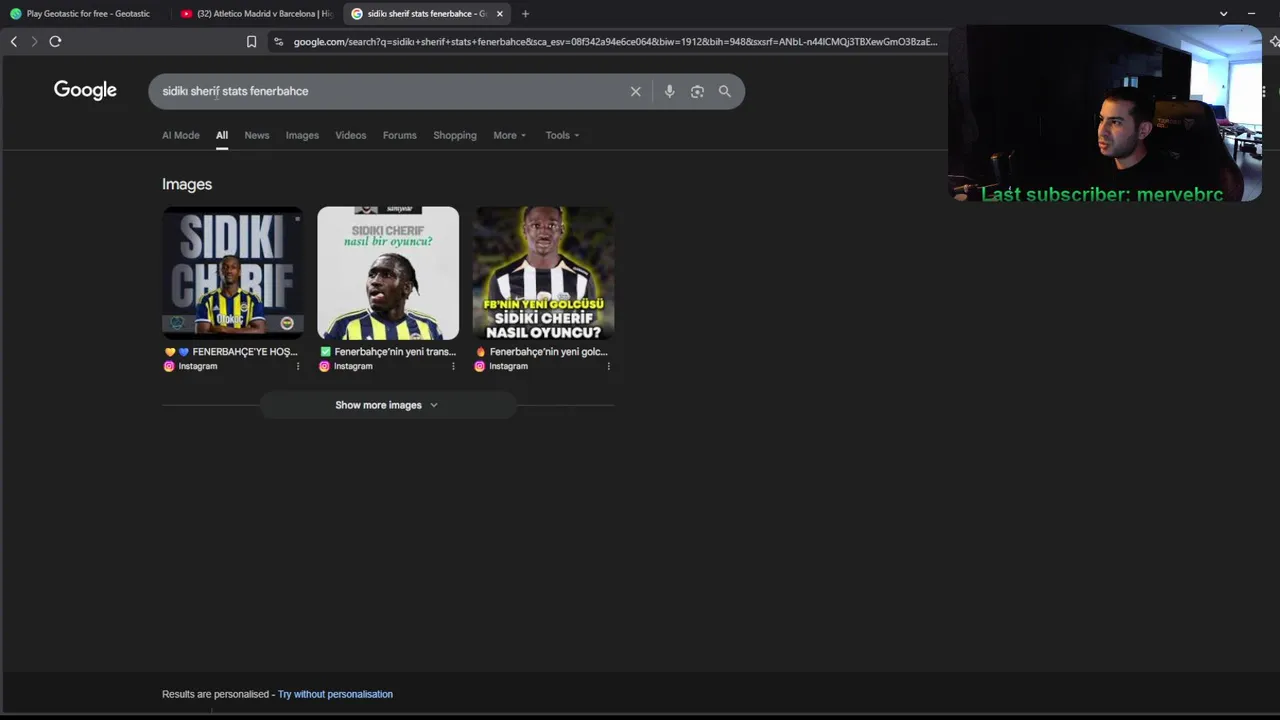Go back using browser back arrow

click(14, 41)
